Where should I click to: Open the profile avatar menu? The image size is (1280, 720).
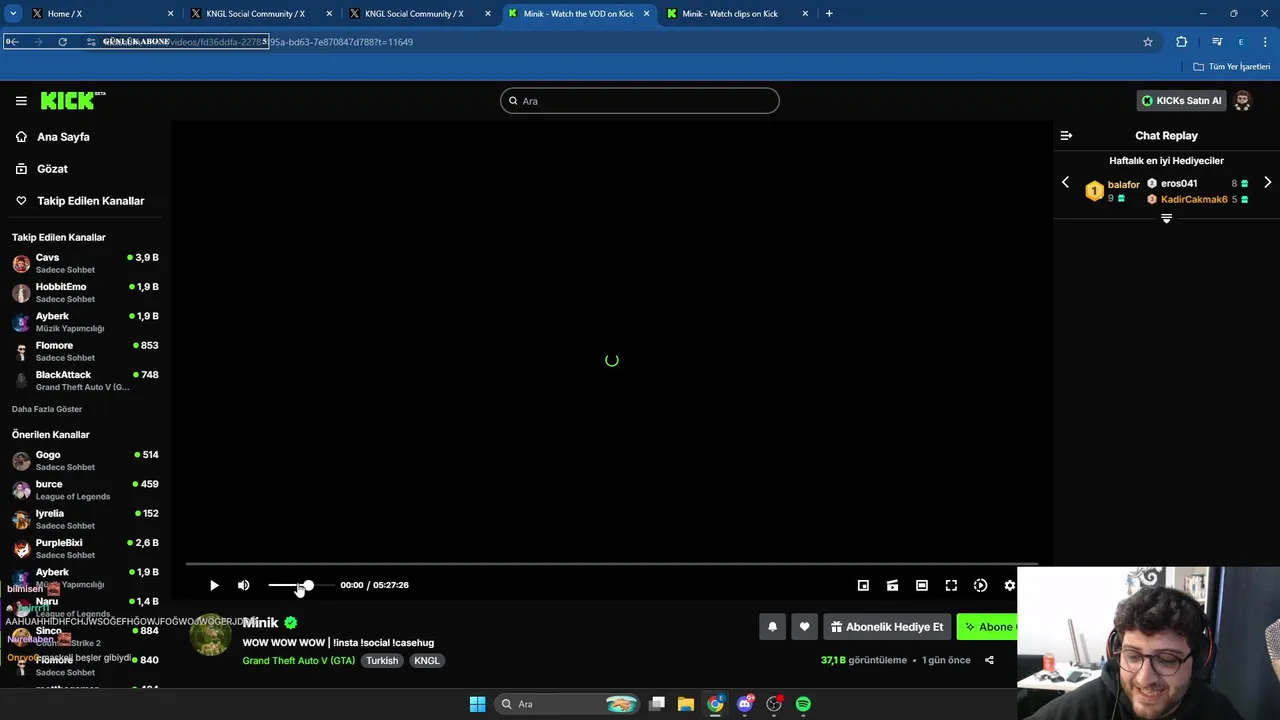[x=1242, y=101]
